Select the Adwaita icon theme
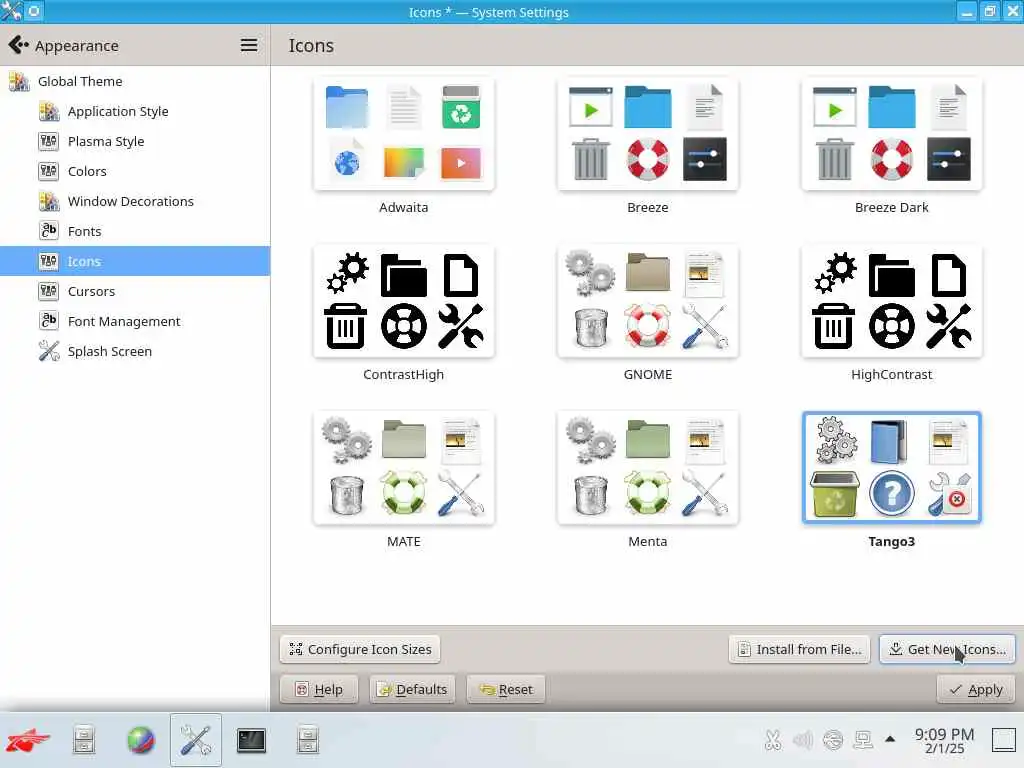 tap(404, 135)
